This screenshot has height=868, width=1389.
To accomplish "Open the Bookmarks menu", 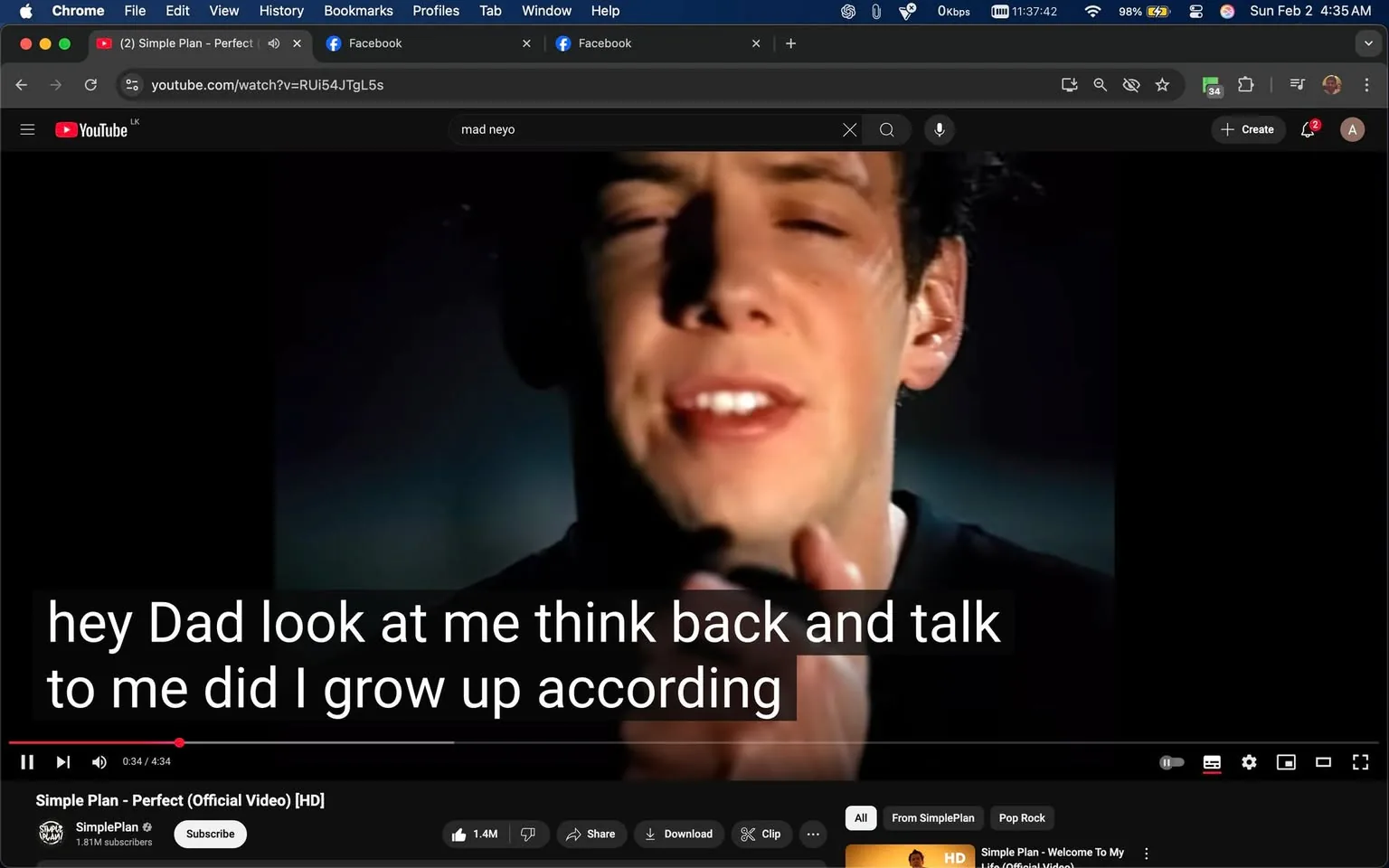I will [x=358, y=11].
